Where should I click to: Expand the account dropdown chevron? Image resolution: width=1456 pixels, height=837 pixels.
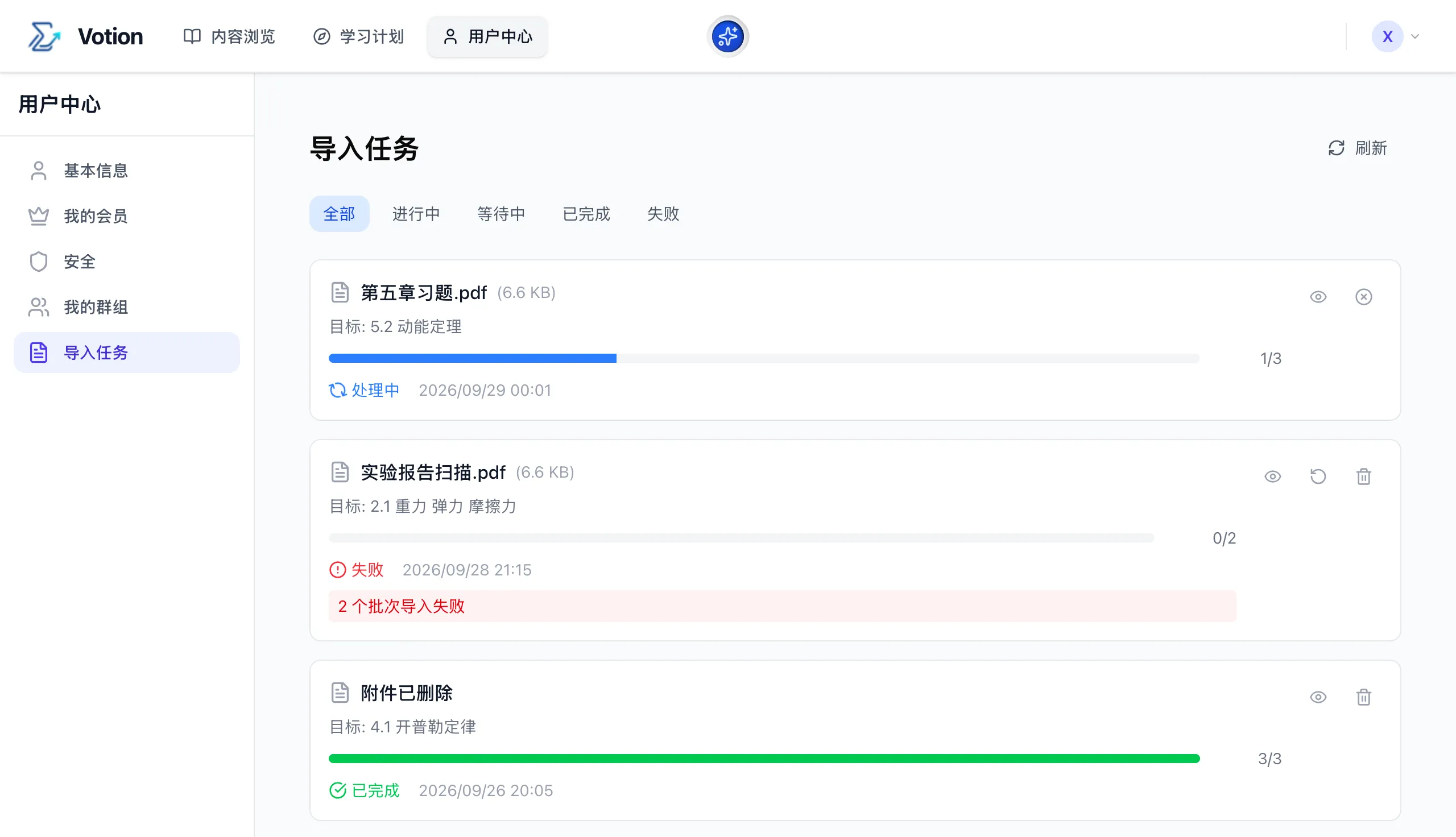tap(1414, 36)
